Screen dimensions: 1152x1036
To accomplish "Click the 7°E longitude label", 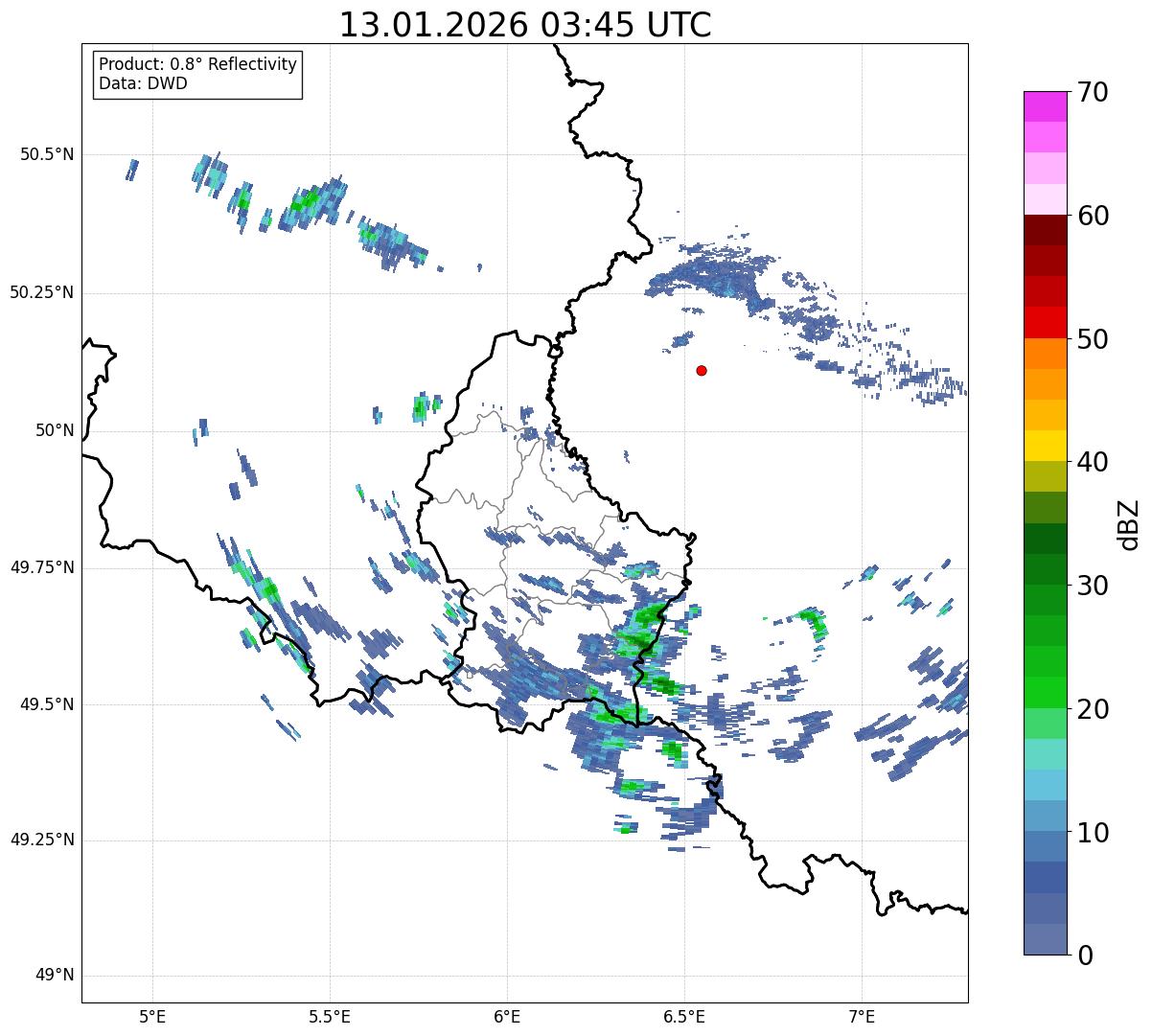I will coord(863,1016).
